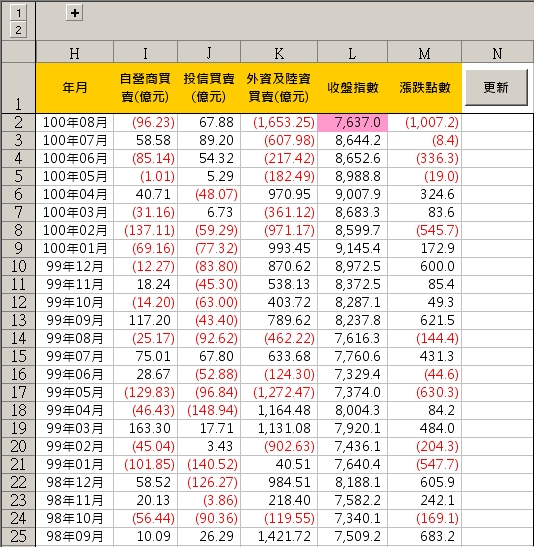The image size is (534, 547).
Task: Select row 25 header
Action: point(18,537)
